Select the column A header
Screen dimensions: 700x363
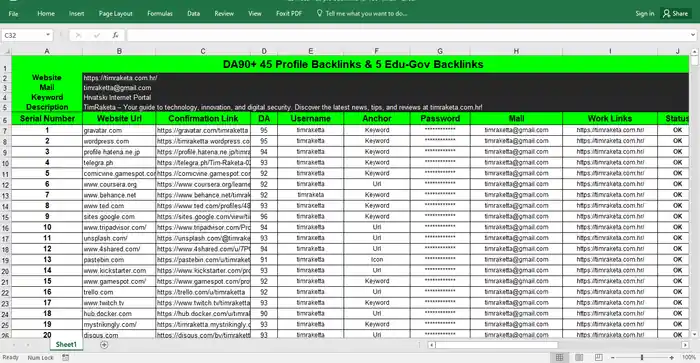click(x=47, y=51)
